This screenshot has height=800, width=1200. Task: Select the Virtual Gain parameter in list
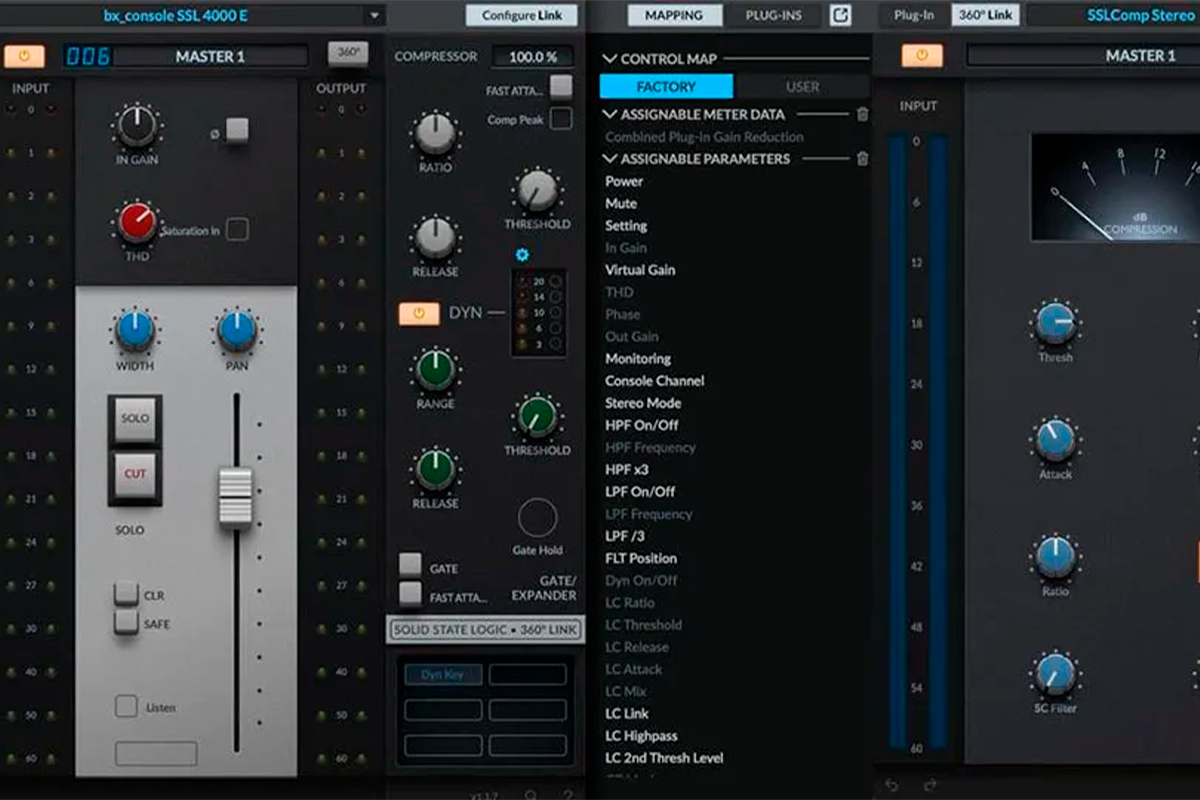click(640, 270)
